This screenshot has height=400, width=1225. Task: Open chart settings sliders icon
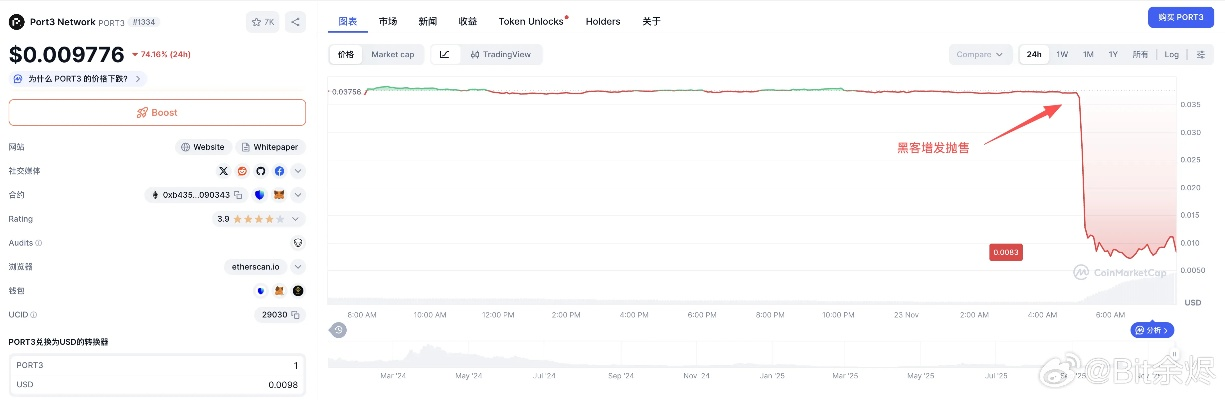click(x=1200, y=54)
